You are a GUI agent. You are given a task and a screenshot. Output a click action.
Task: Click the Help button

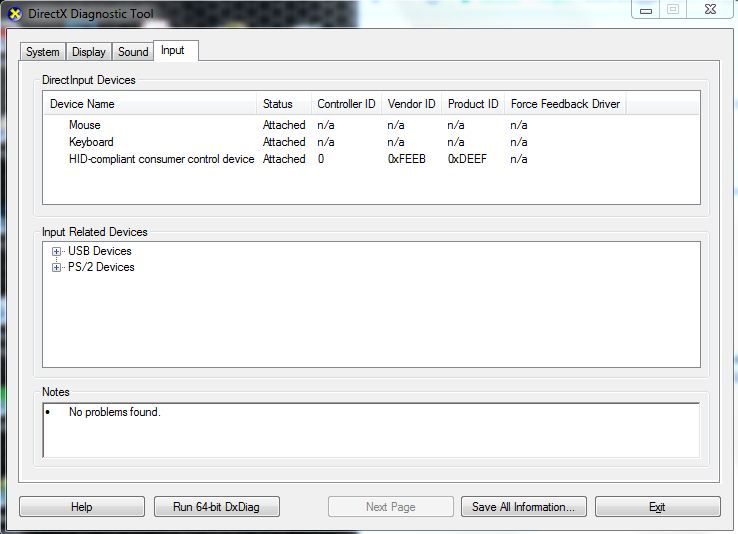82,507
